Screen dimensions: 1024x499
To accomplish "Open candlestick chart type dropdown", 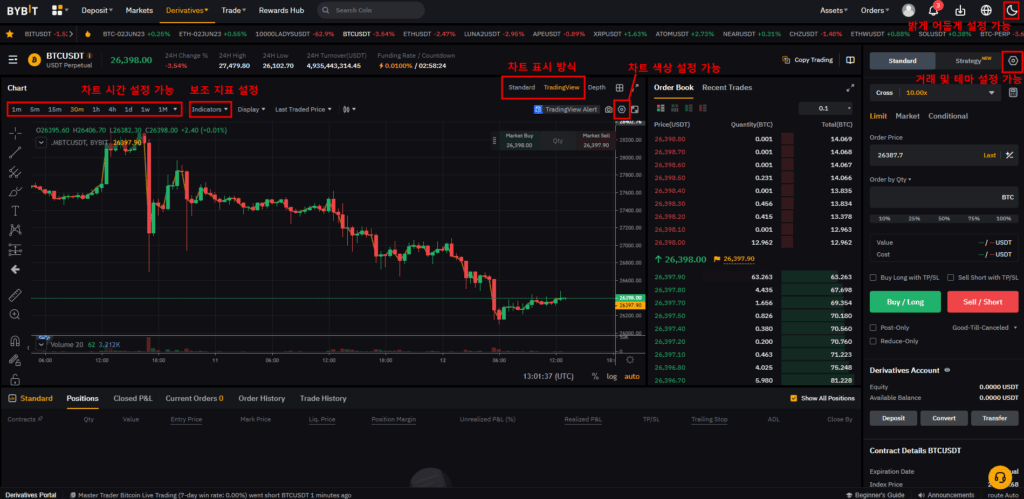I will 349,109.
